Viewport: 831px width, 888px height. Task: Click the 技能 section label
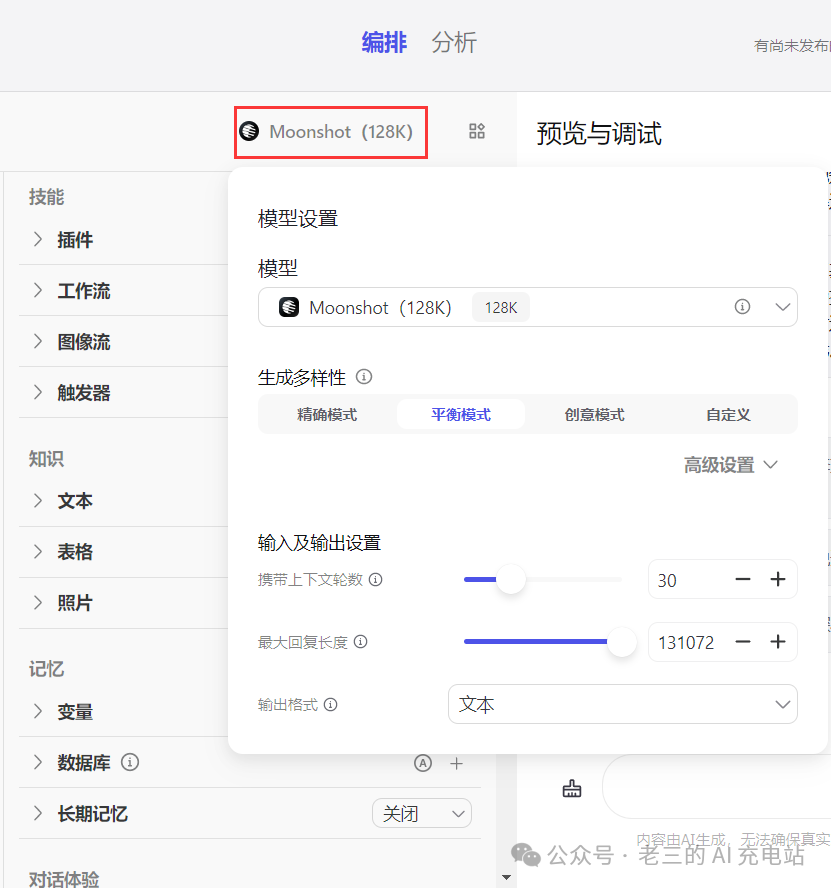[46, 197]
